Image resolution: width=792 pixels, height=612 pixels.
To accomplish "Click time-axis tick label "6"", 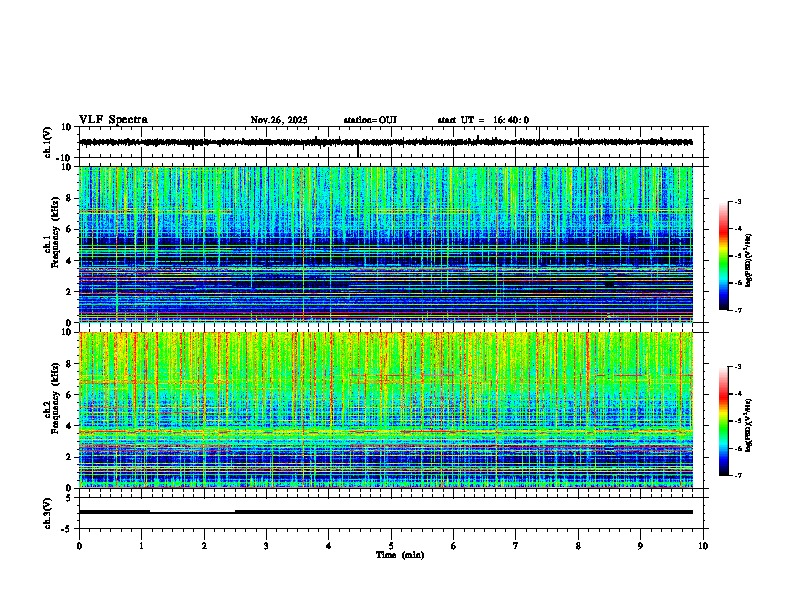I will click(x=454, y=546).
